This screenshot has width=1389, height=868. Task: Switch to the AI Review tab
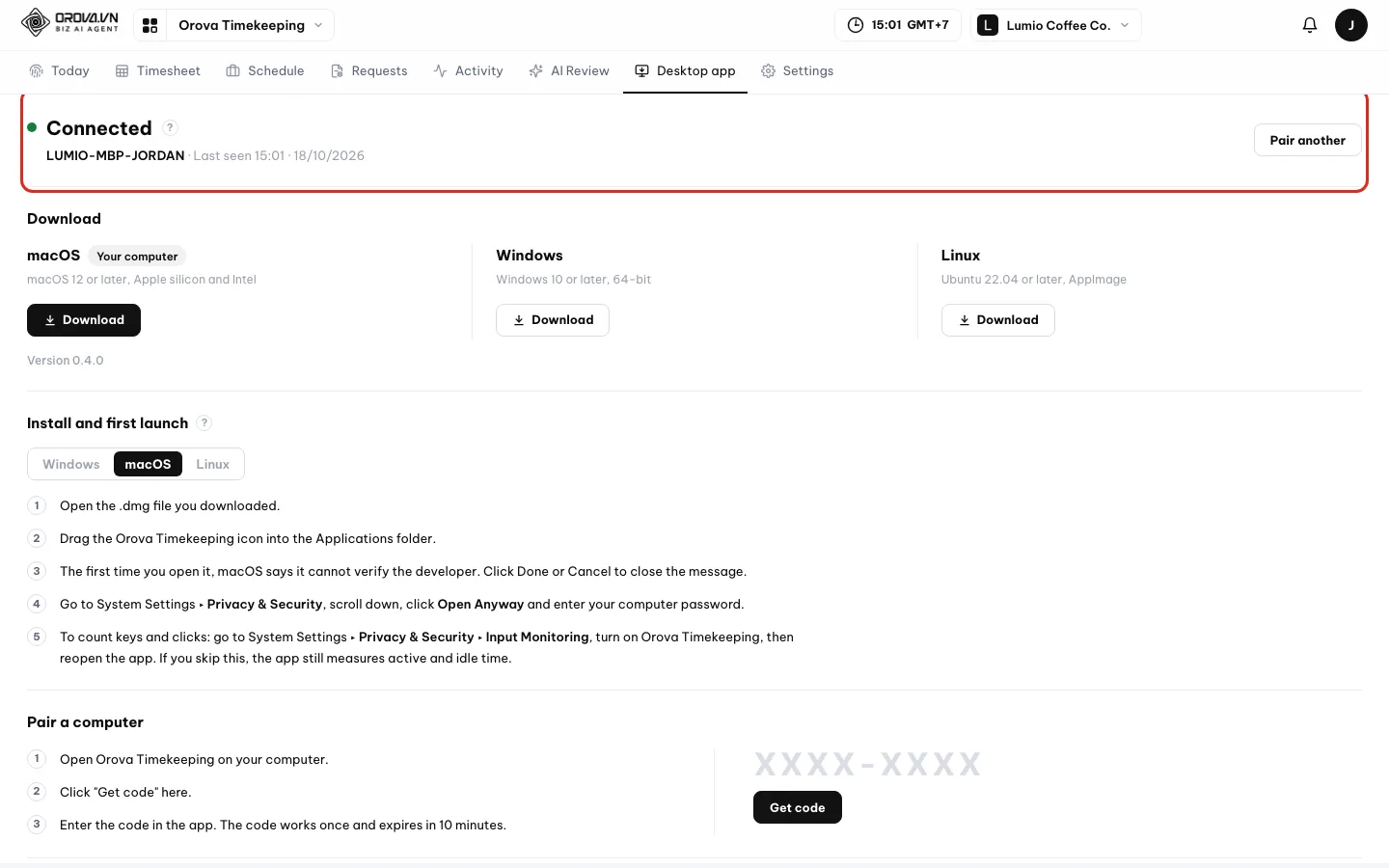pos(569,70)
